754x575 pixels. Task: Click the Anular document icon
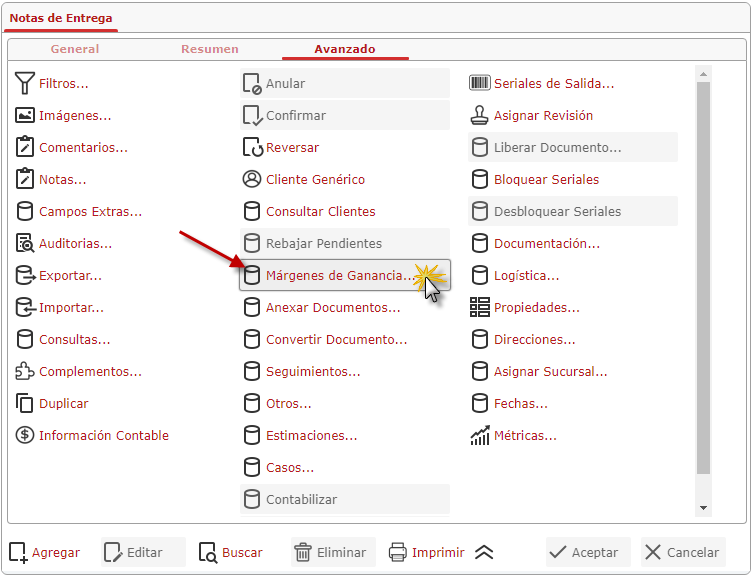252,83
